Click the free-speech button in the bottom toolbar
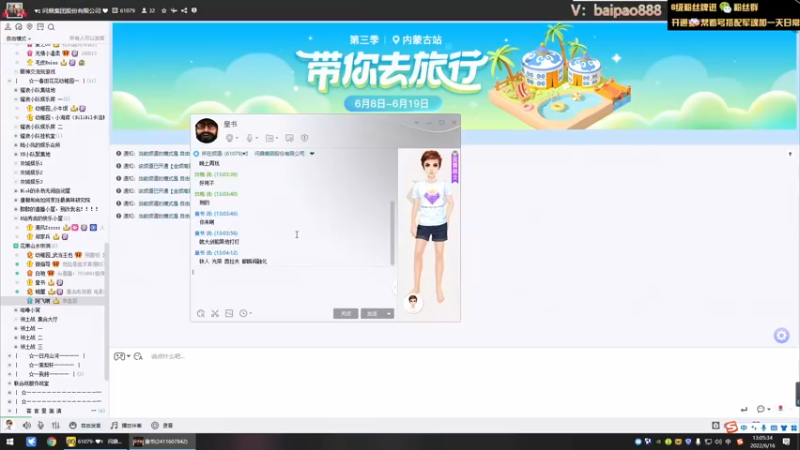Image resolution: width=800 pixels, height=450 pixels. [x=85, y=426]
